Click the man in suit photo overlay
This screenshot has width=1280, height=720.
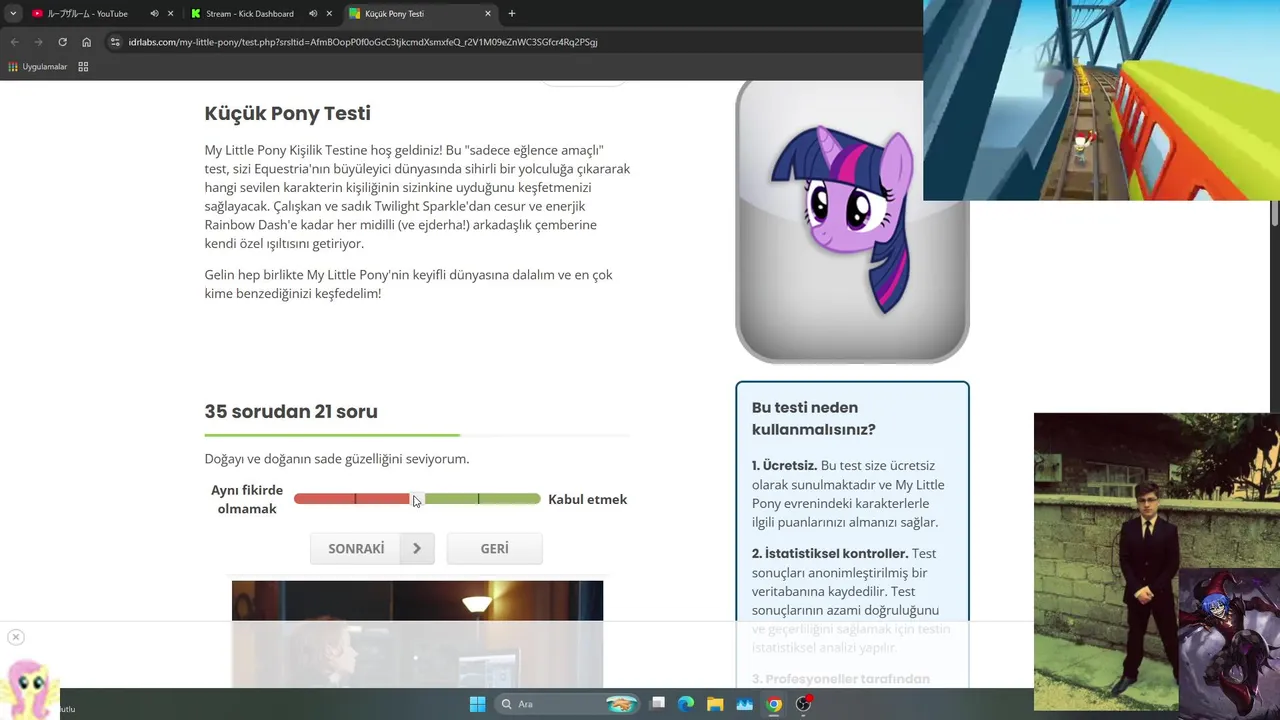(1107, 560)
